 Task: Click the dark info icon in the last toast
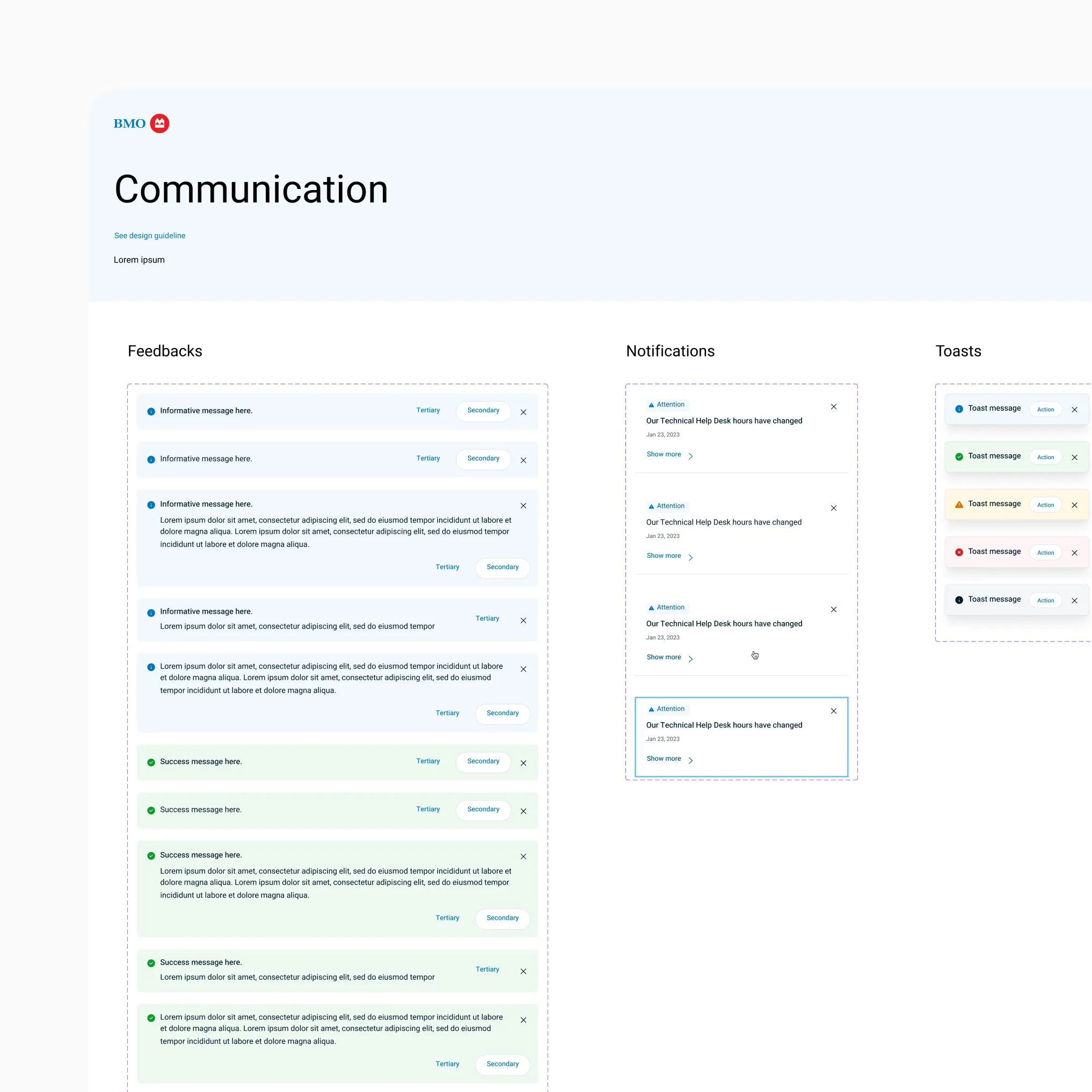(959, 600)
